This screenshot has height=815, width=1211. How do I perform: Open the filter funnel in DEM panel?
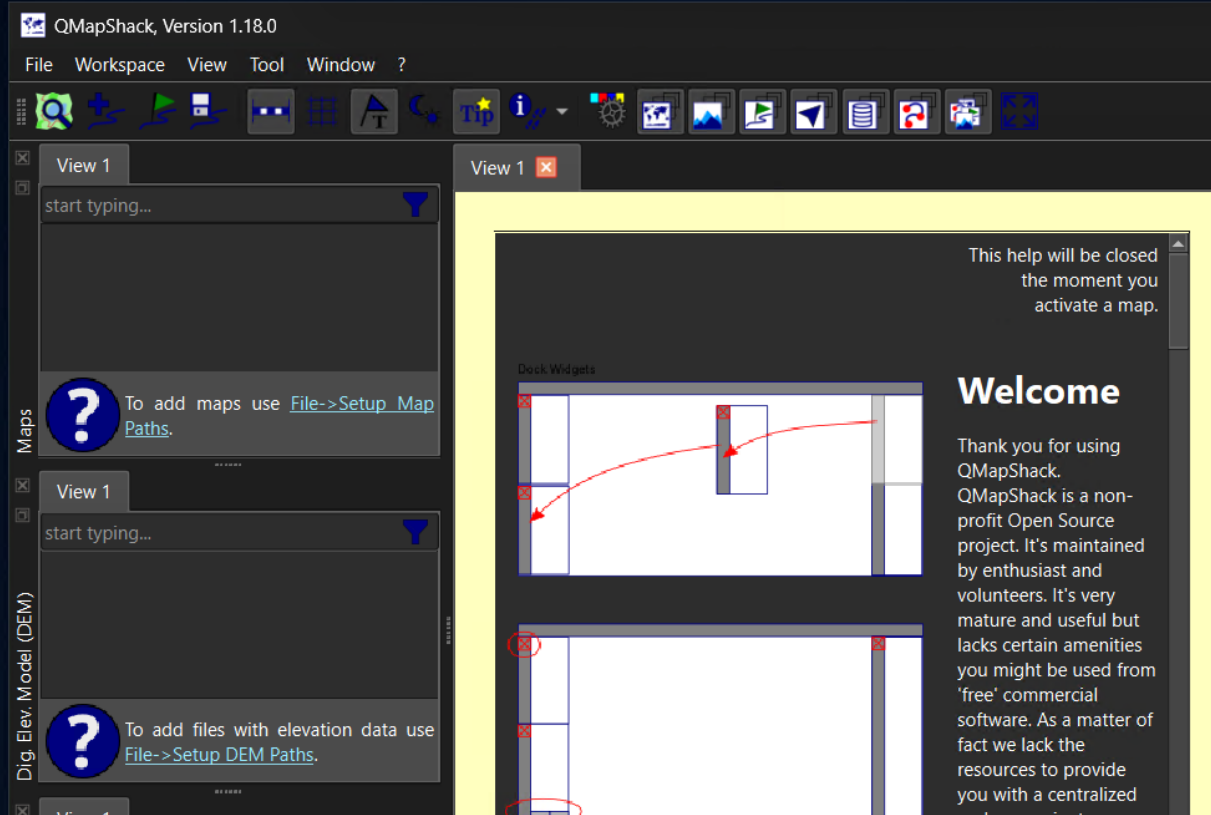[x=416, y=532]
